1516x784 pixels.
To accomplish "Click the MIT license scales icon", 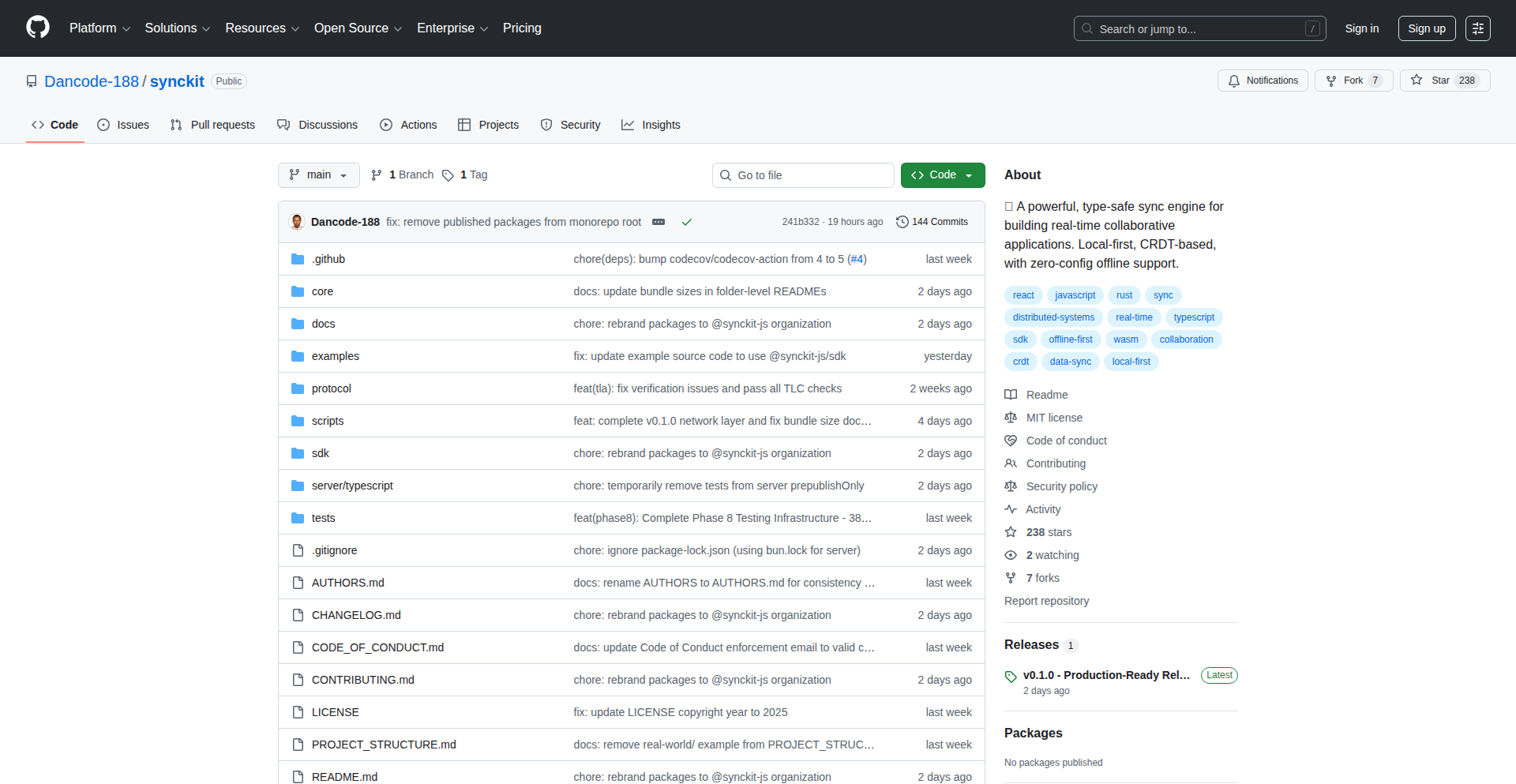I will (x=1011, y=417).
